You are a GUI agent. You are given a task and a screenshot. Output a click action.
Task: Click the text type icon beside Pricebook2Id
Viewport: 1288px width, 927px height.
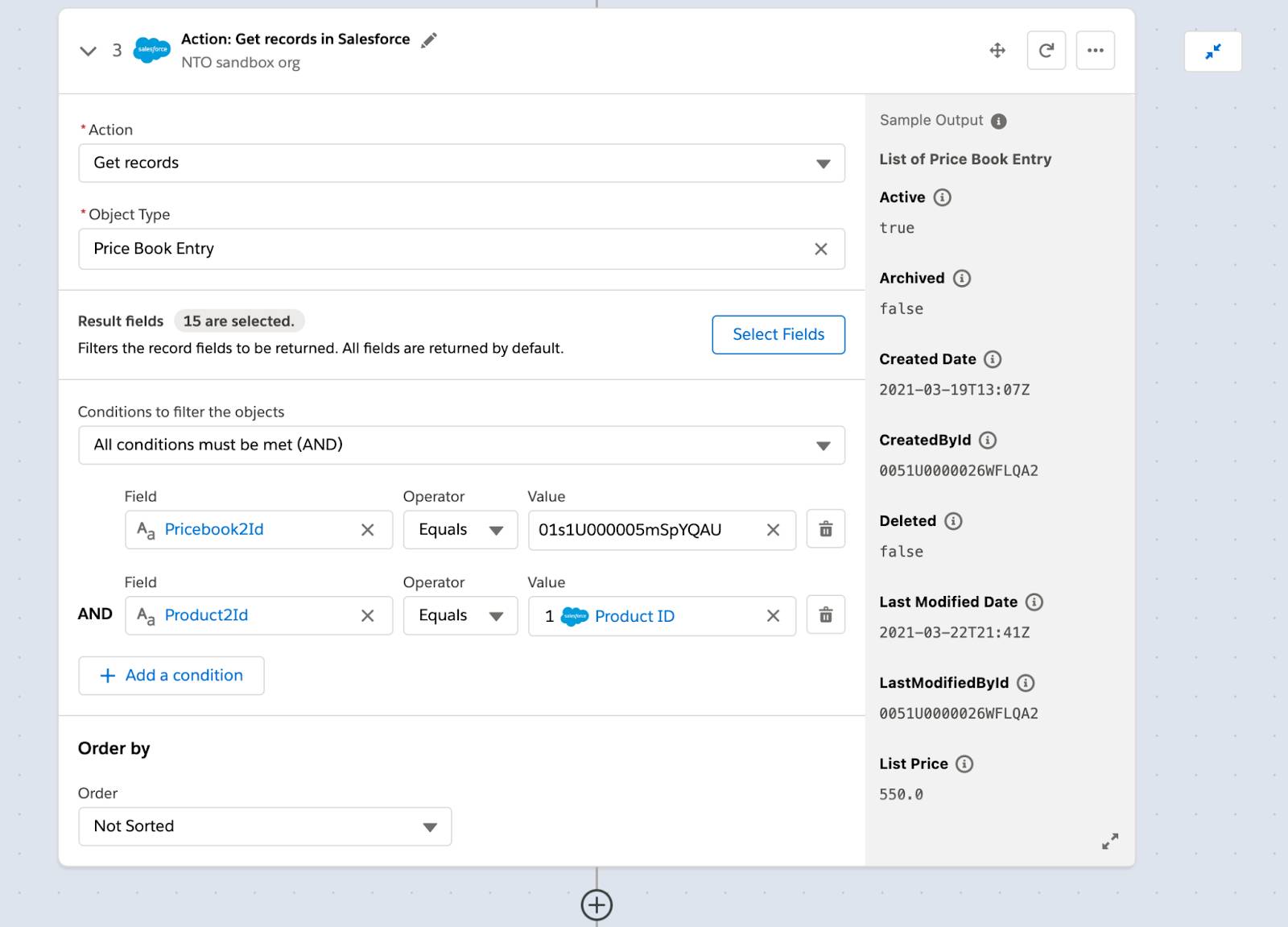point(146,531)
